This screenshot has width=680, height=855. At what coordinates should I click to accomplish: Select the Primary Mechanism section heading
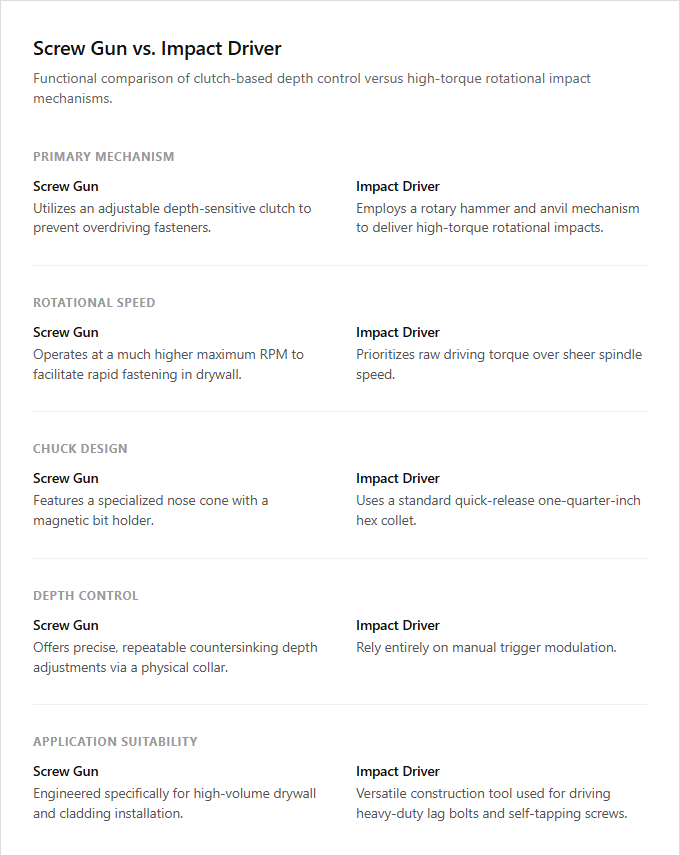[104, 156]
